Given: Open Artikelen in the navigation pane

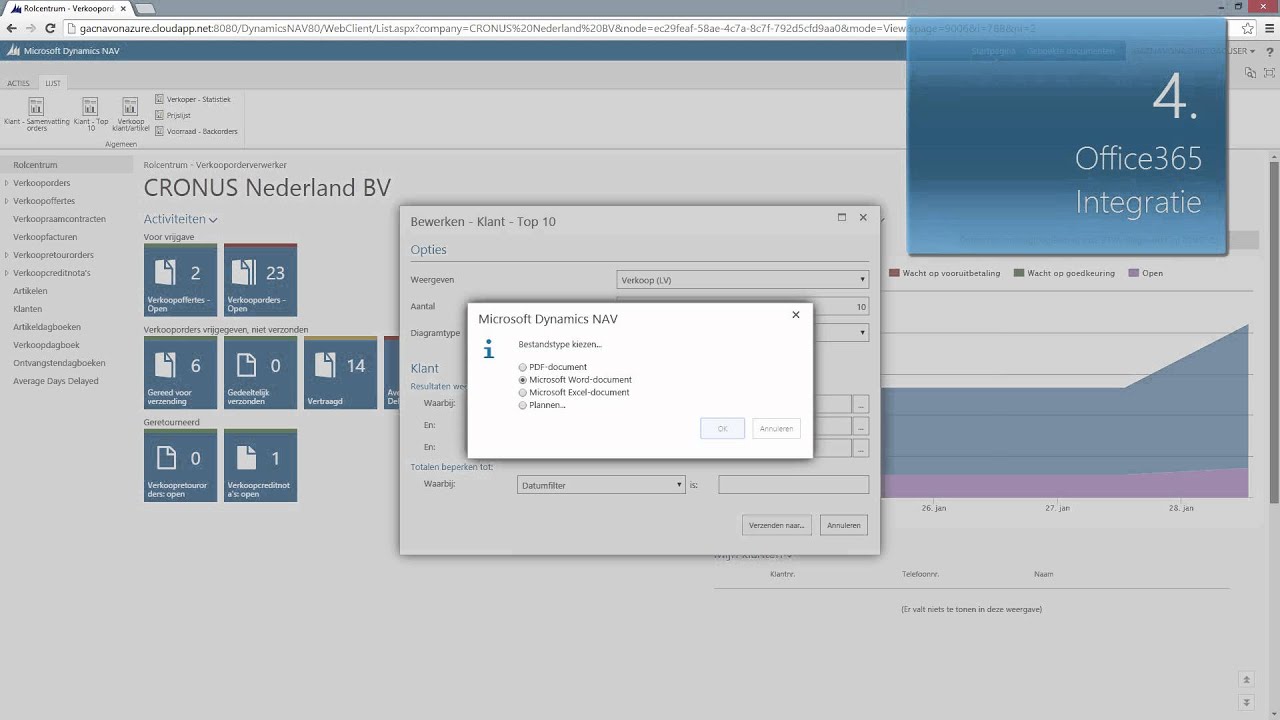Looking at the screenshot, I should [30, 291].
